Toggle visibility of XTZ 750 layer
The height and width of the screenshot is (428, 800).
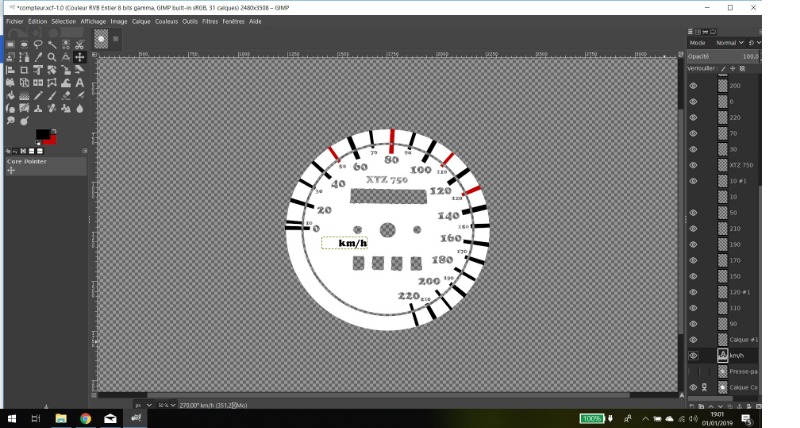pos(693,165)
